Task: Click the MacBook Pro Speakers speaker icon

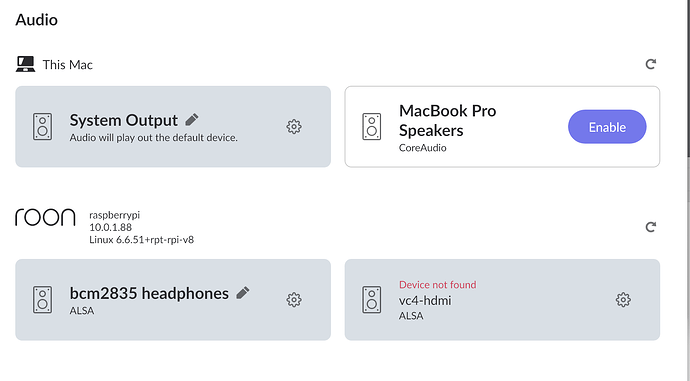Action: (372, 127)
